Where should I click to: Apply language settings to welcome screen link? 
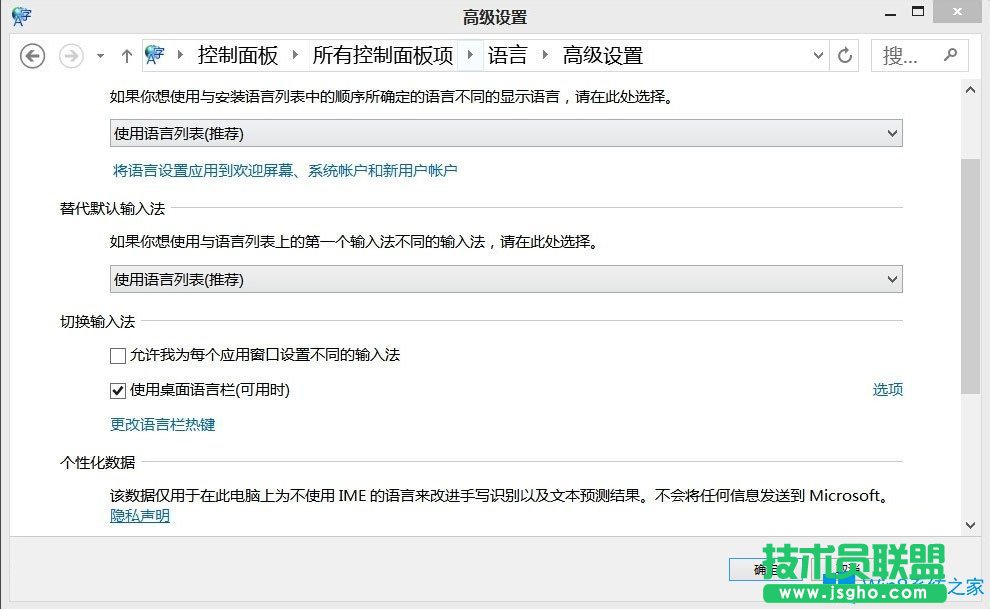tap(286, 170)
